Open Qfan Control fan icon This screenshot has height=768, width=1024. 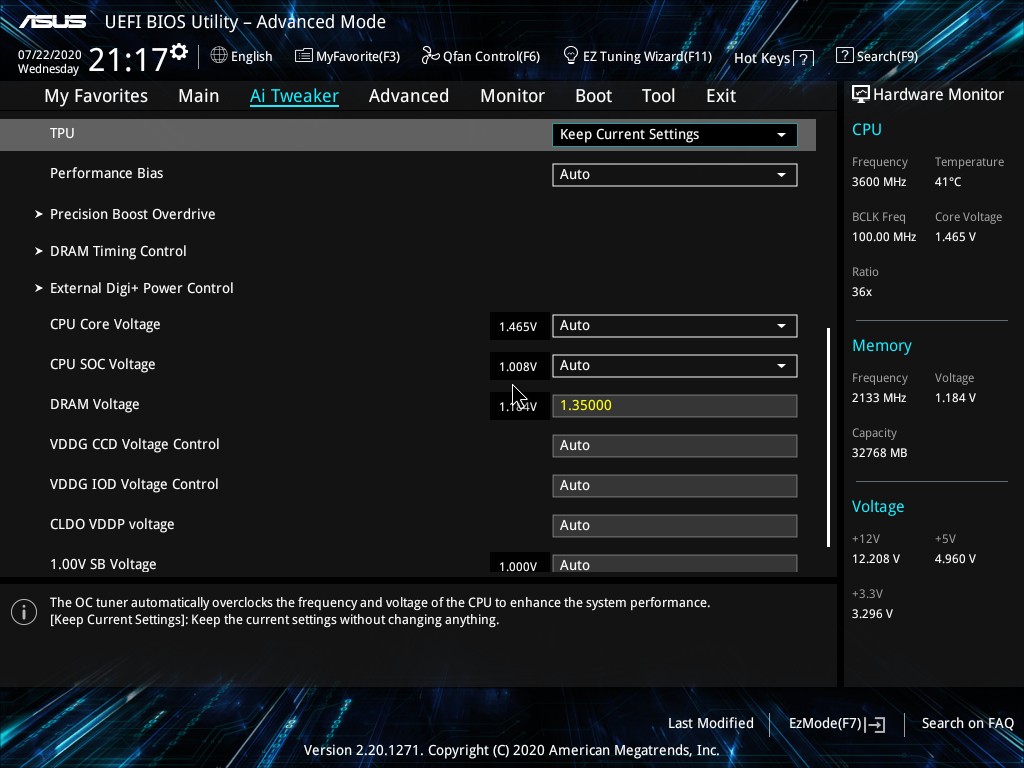pyautogui.click(x=430, y=56)
